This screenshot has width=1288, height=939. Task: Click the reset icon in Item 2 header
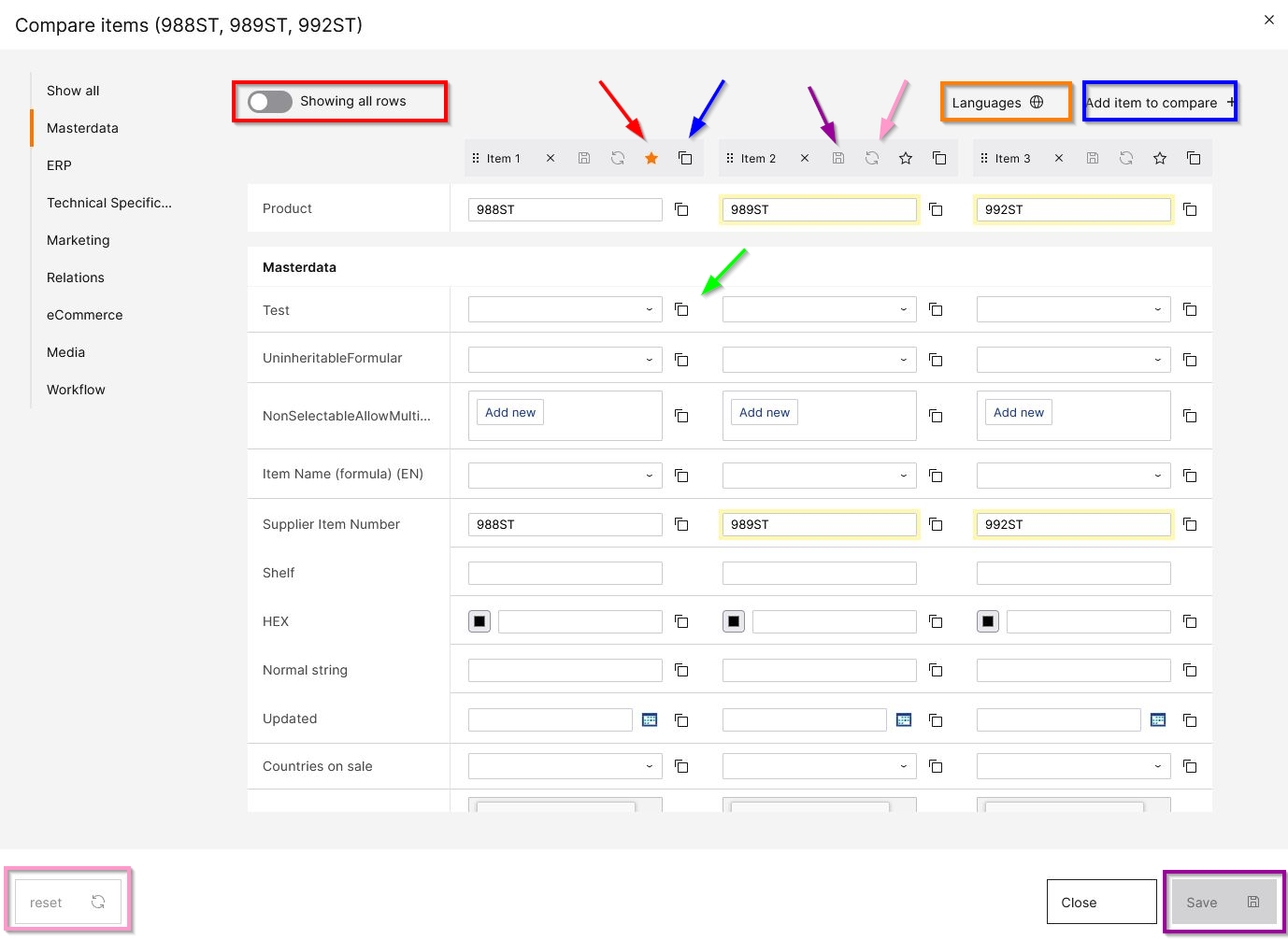point(872,159)
